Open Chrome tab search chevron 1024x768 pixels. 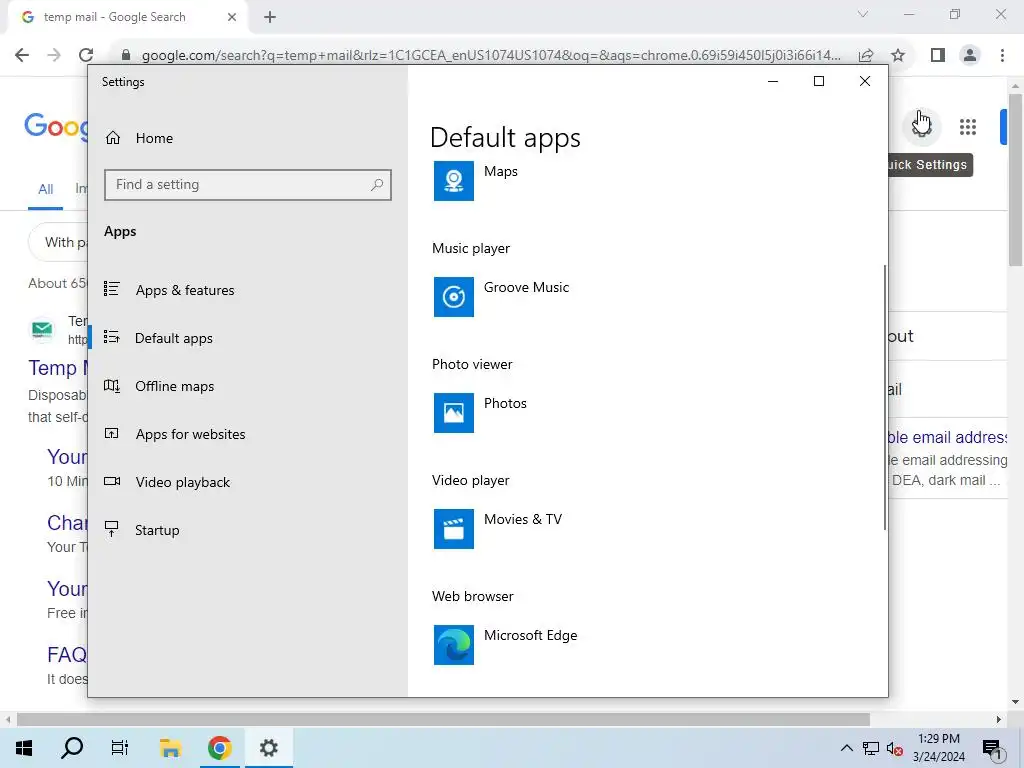point(863,14)
